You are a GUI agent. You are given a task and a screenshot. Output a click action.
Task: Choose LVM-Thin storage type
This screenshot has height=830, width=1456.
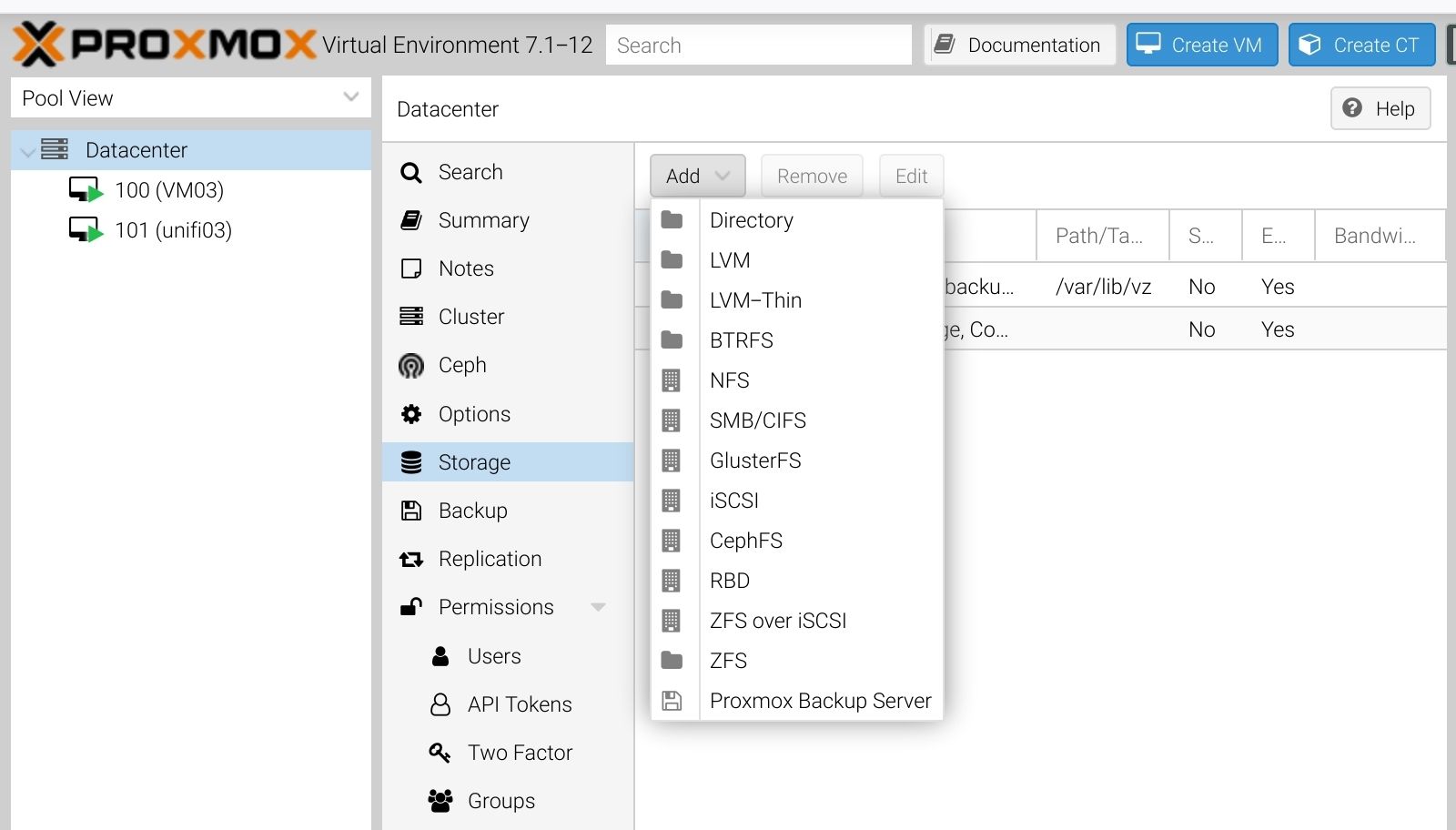point(797,300)
